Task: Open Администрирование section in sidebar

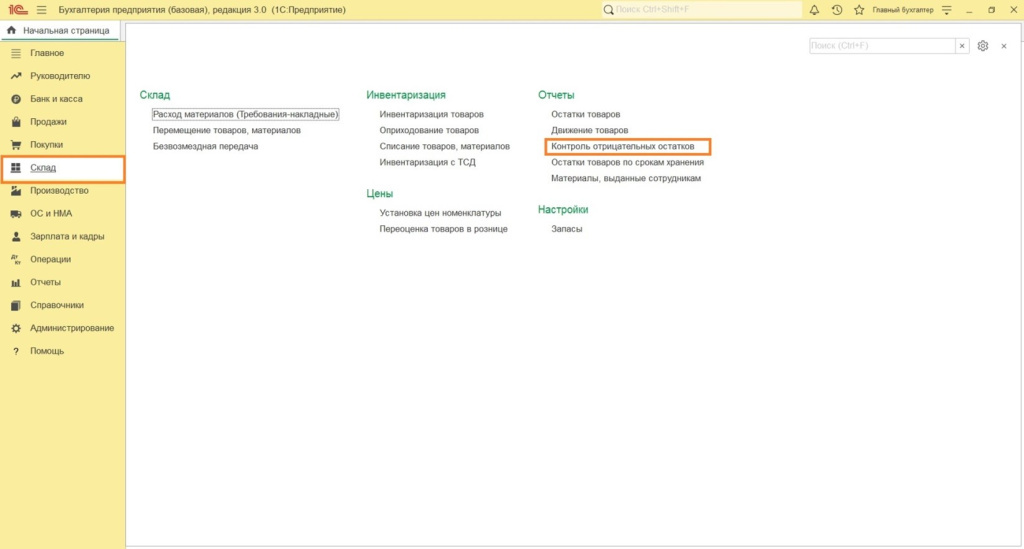Action: tap(71, 328)
